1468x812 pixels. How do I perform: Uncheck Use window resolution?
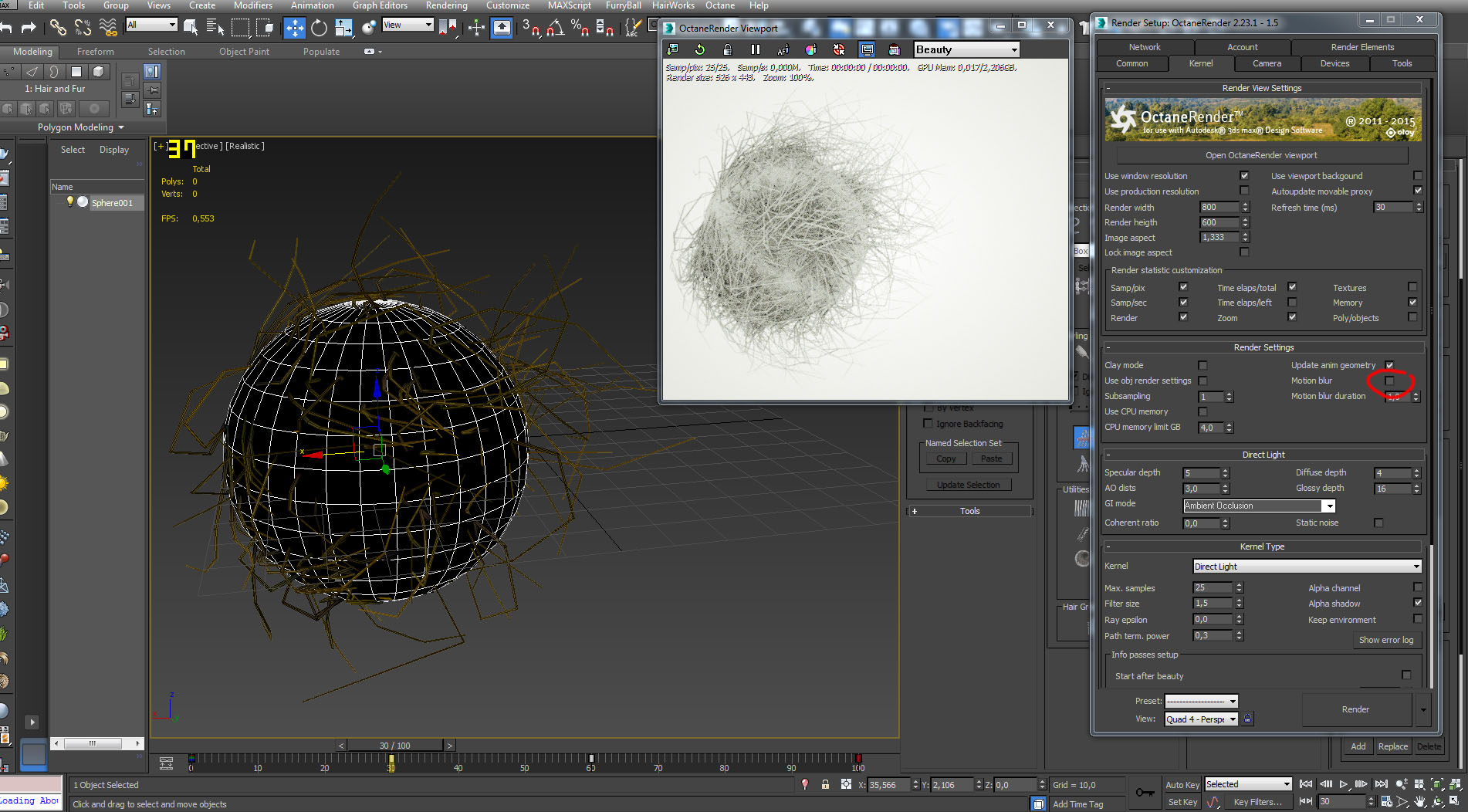pos(1244,176)
